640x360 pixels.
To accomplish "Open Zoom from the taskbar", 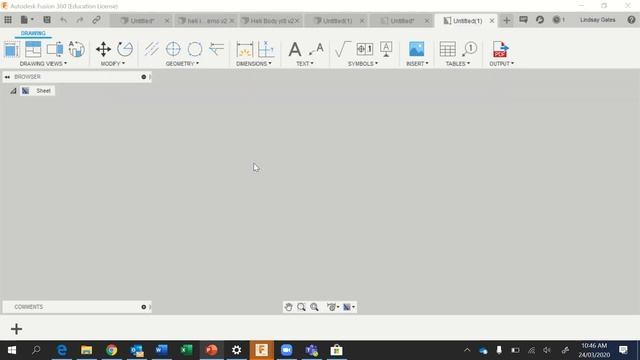I will tap(287, 350).
